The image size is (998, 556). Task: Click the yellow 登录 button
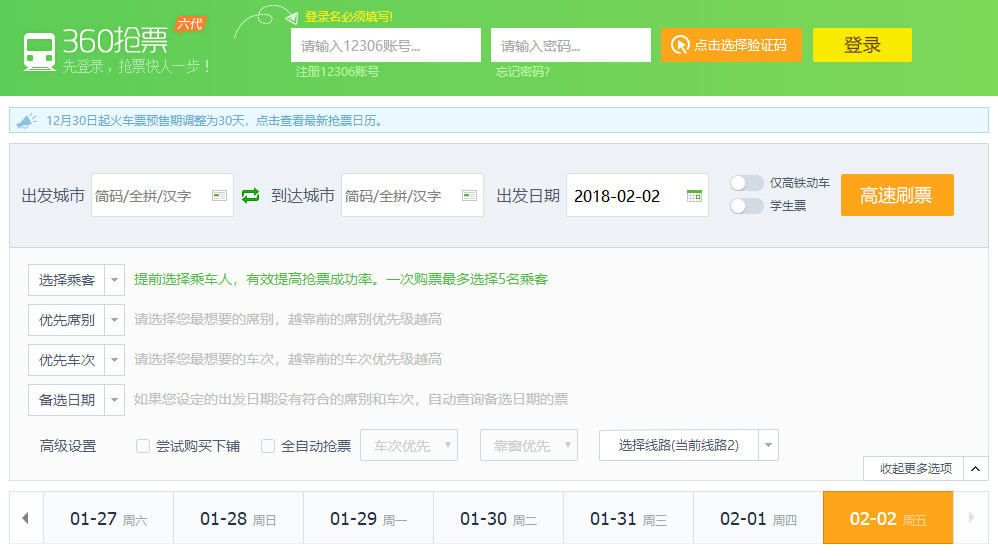coord(861,45)
